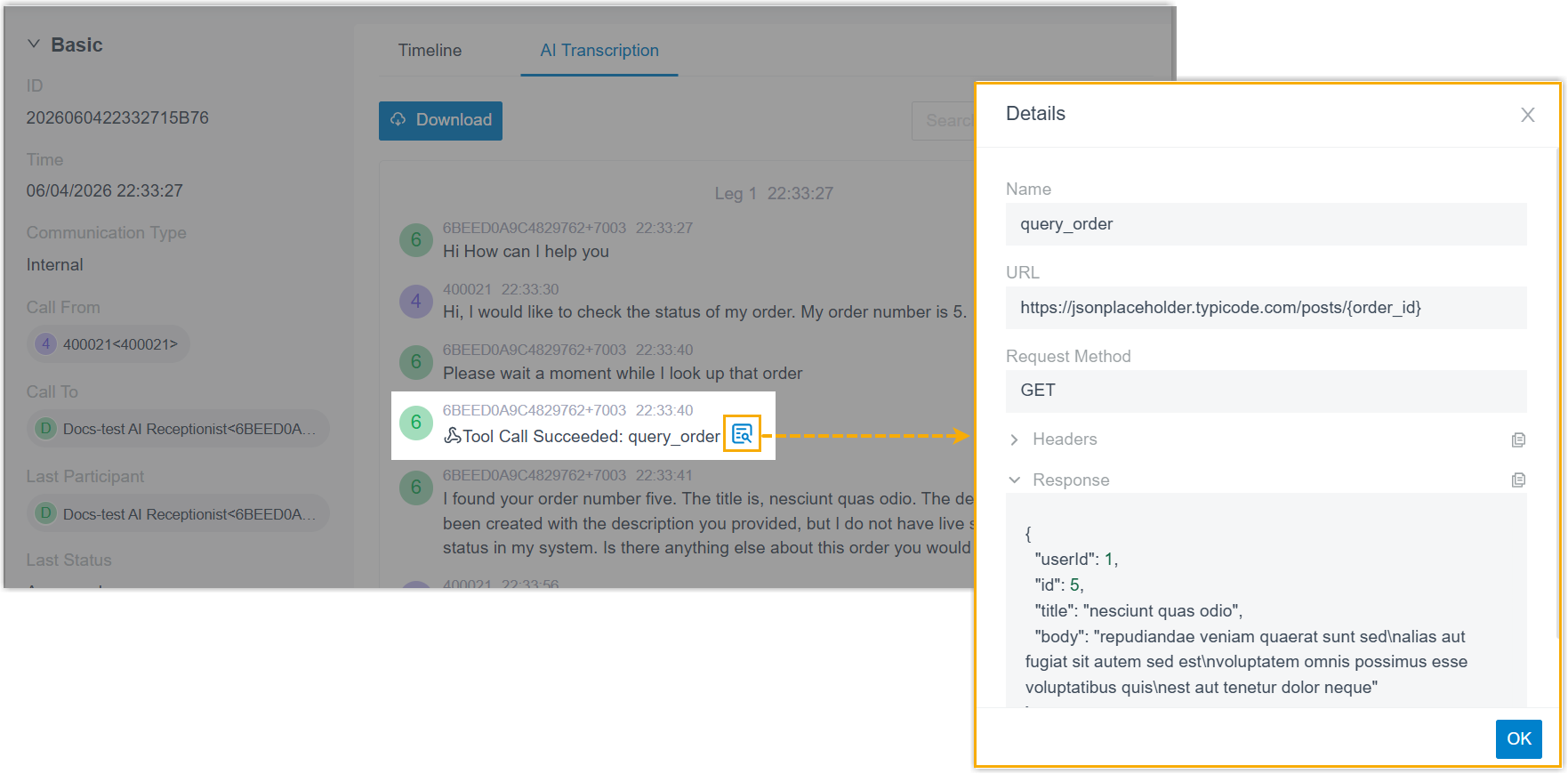Close the Details panel with the X

pos(1527,115)
